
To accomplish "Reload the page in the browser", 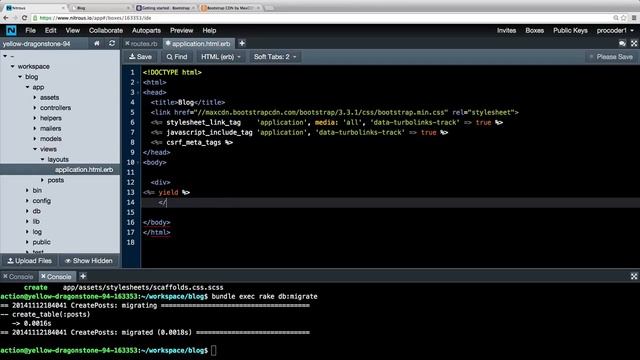I will (x=24, y=18).
